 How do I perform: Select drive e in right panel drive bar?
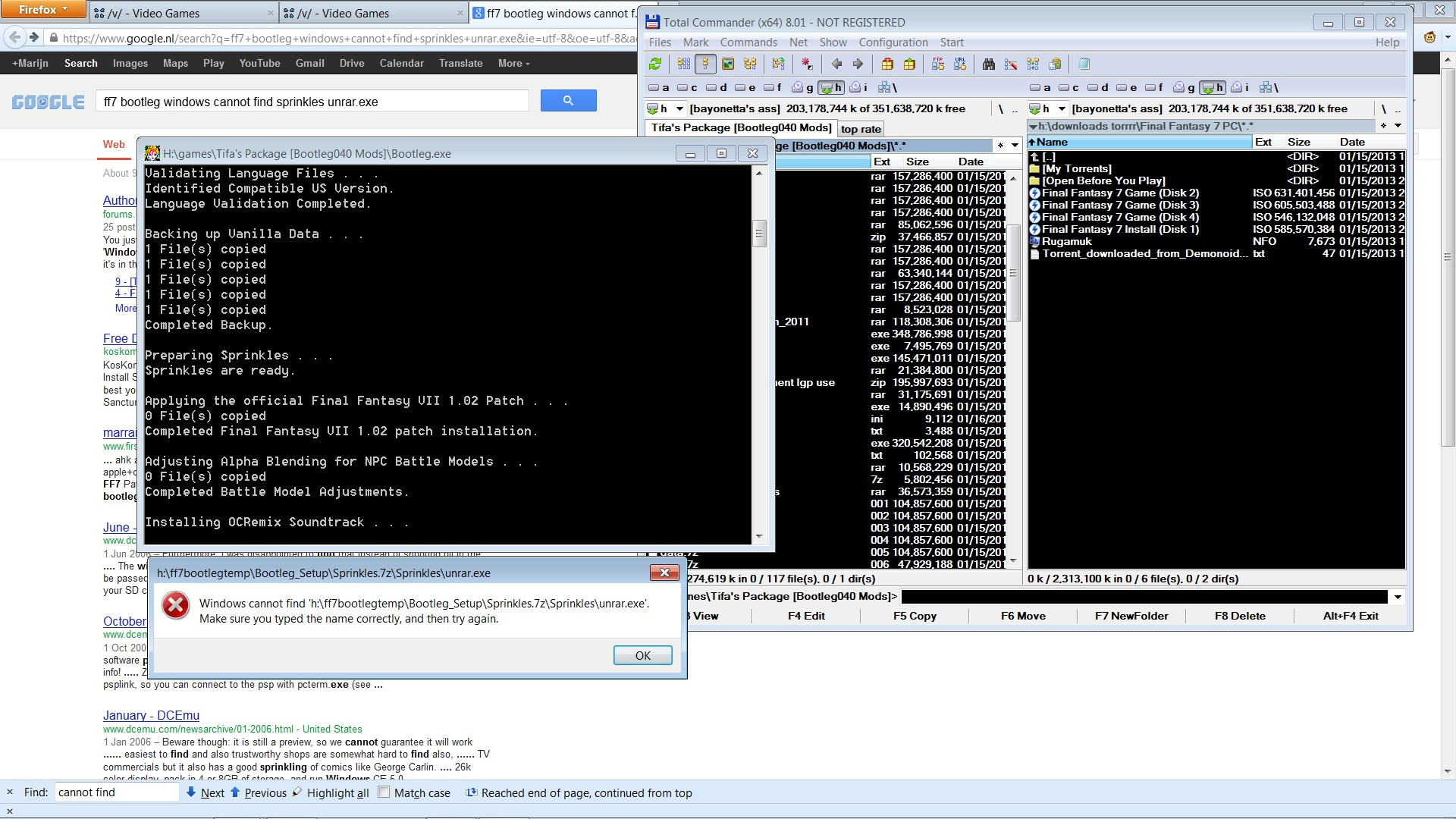[1127, 88]
